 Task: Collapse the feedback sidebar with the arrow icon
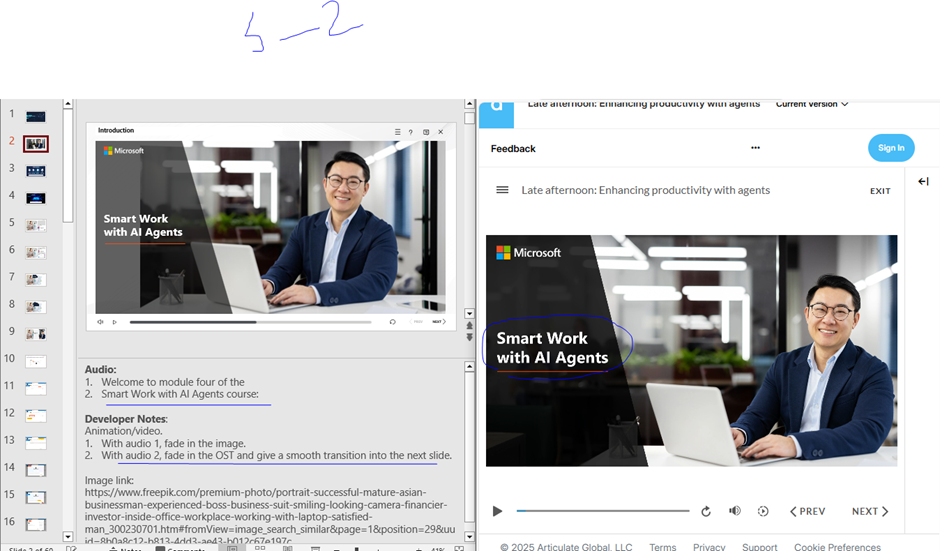click(923, 181)
